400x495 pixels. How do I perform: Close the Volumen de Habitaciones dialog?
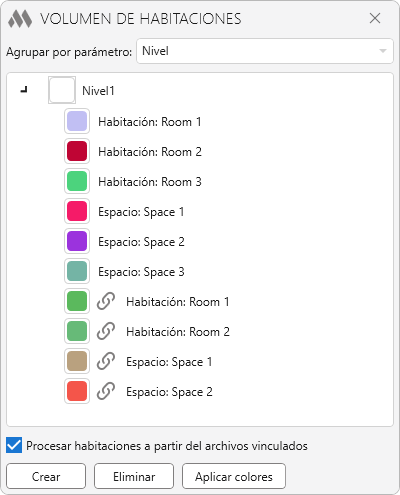pos(375,18)
